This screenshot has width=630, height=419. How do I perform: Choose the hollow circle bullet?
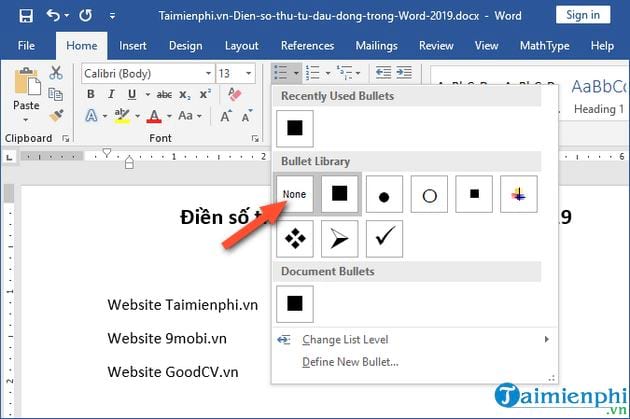coord(429,194)
